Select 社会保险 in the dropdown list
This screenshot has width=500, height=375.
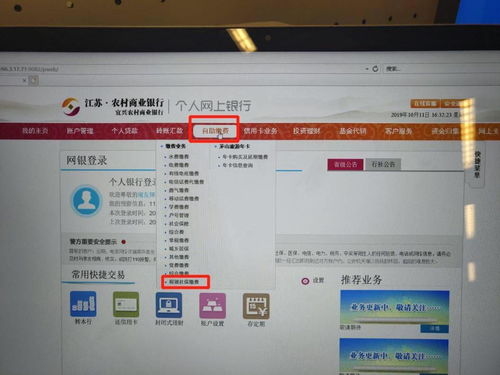179,223
